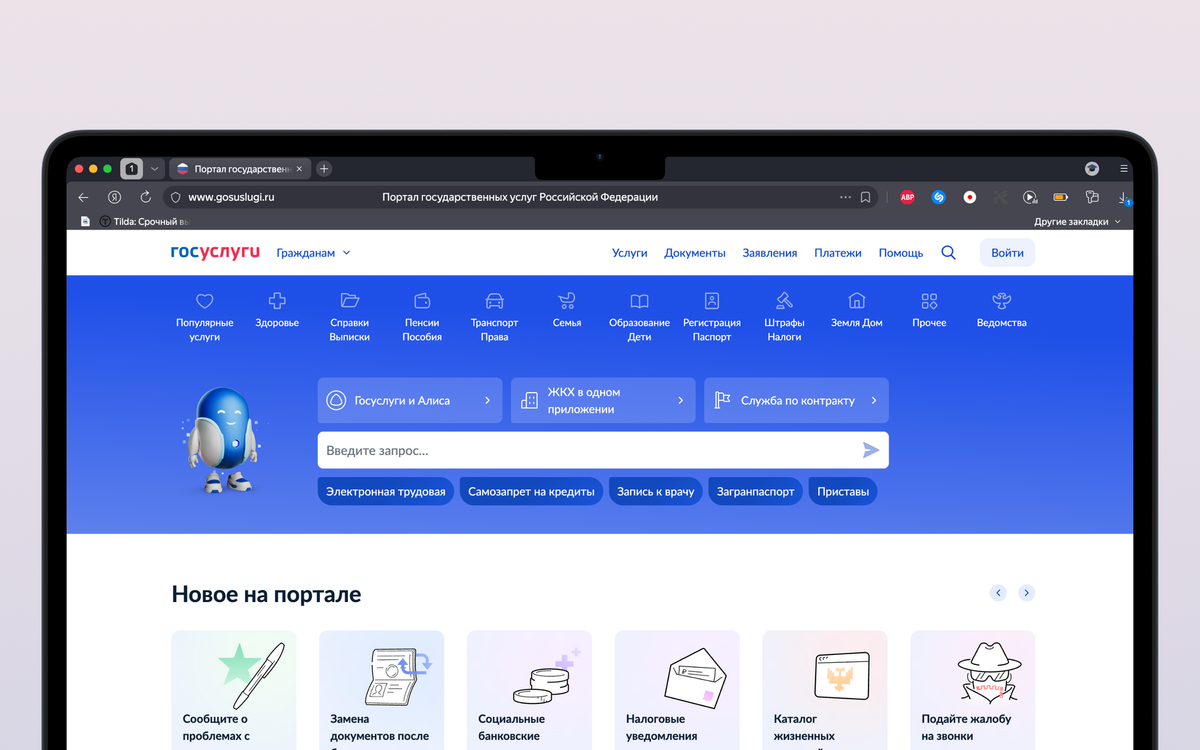Click the Самозапрет на кредиты chip

point(531,491)
